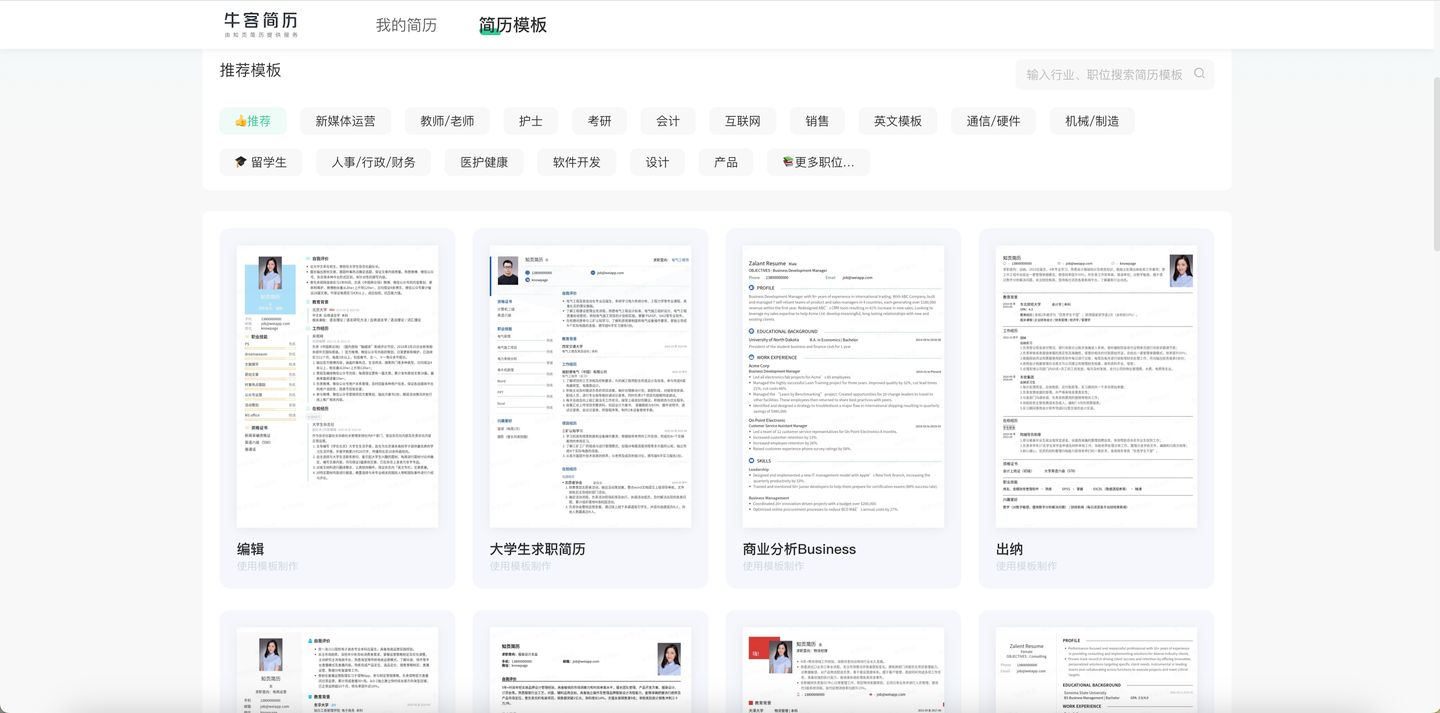
Task: Select the 推荐 category tag
Action: click(253, 121)
